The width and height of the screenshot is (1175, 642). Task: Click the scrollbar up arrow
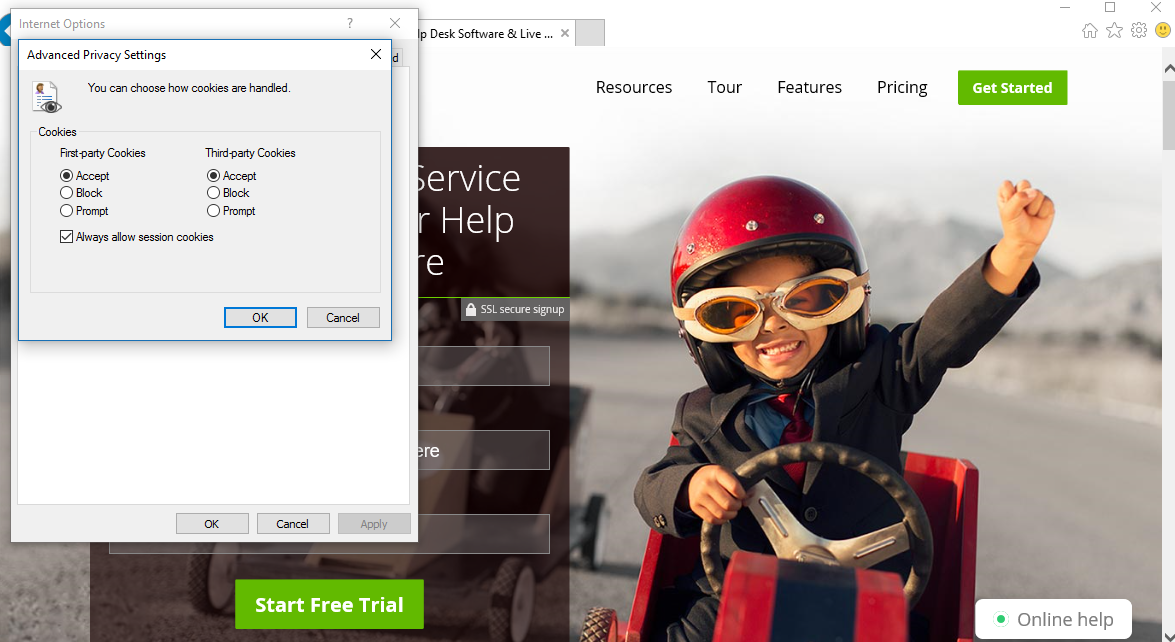click(1168, 69)
